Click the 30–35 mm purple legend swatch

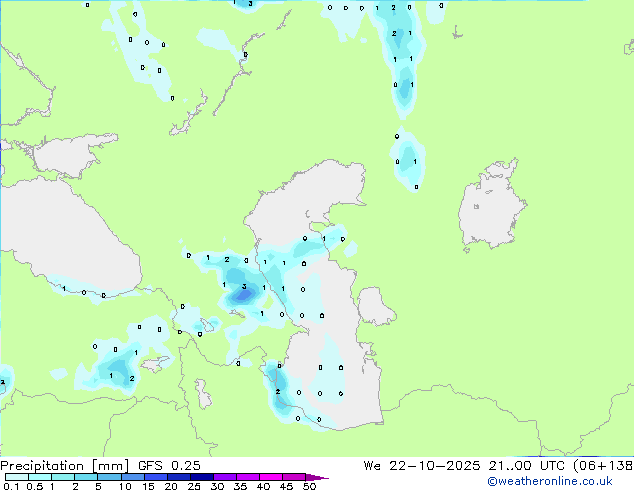click(225, 477)
